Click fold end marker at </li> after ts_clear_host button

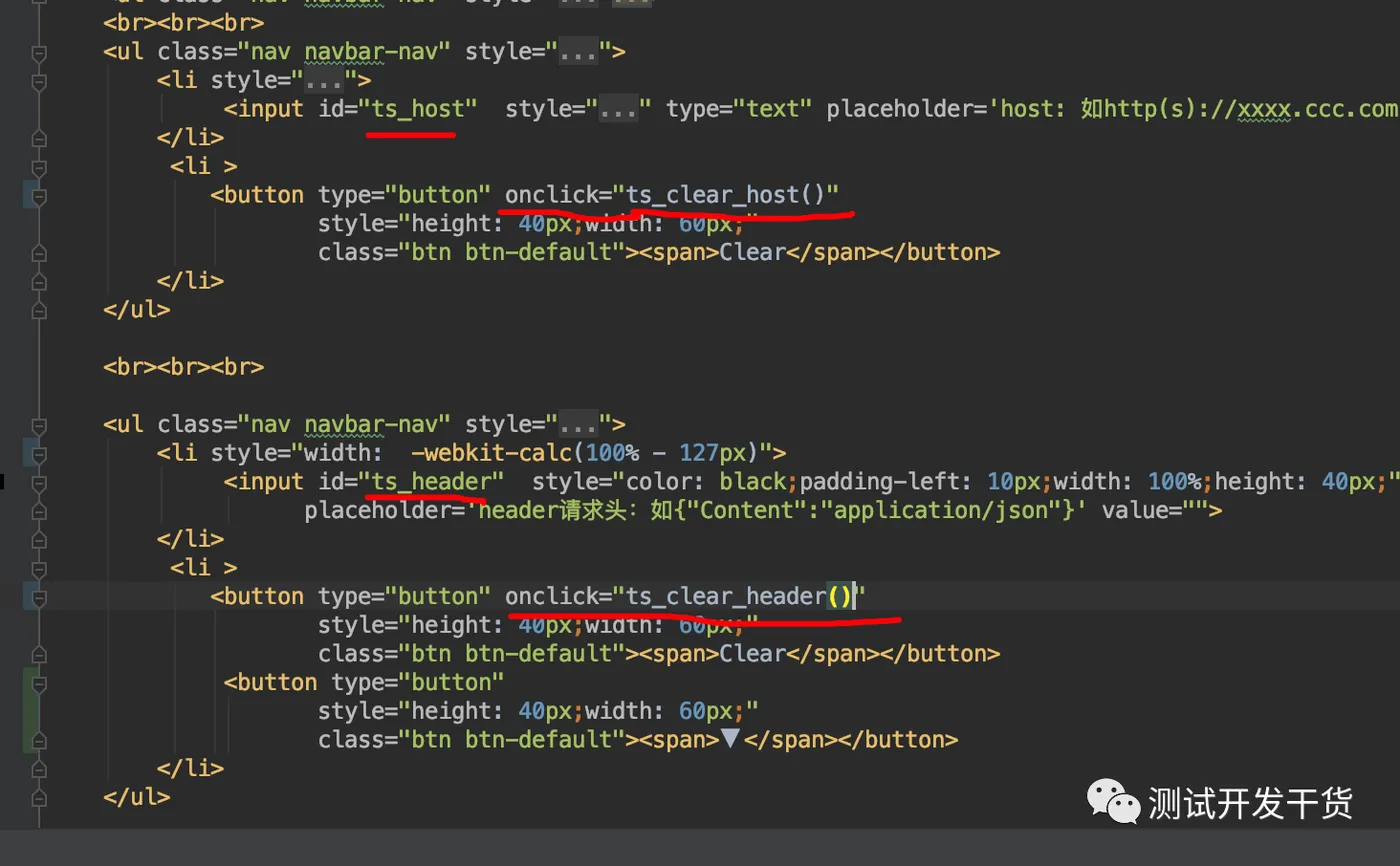pos(39,282)
